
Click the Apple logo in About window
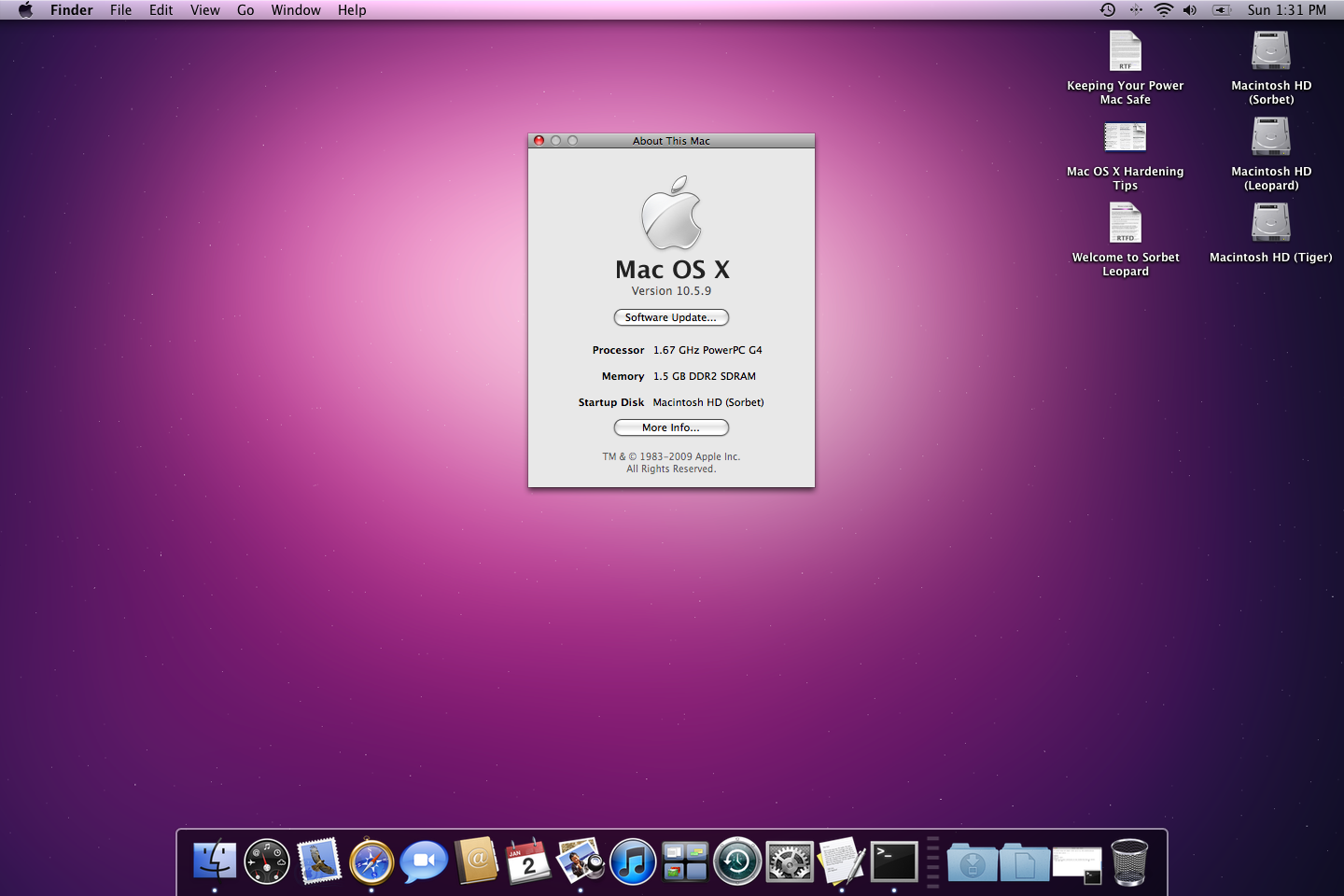[x=671, y=212]
